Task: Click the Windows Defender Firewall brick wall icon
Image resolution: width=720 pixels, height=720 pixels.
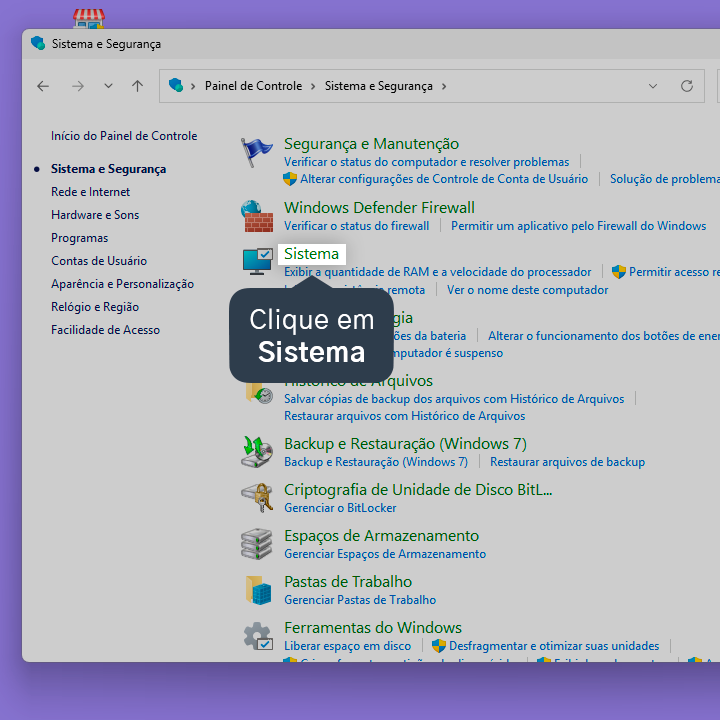Action: (x=257, y=216)
